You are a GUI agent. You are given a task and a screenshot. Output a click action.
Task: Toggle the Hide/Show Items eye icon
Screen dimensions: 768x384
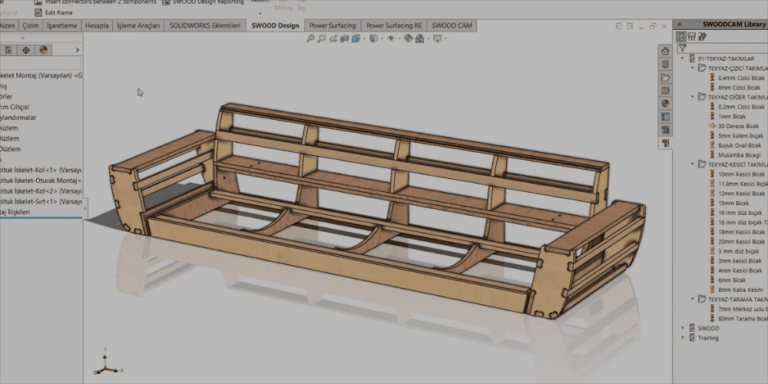[391, 38]
